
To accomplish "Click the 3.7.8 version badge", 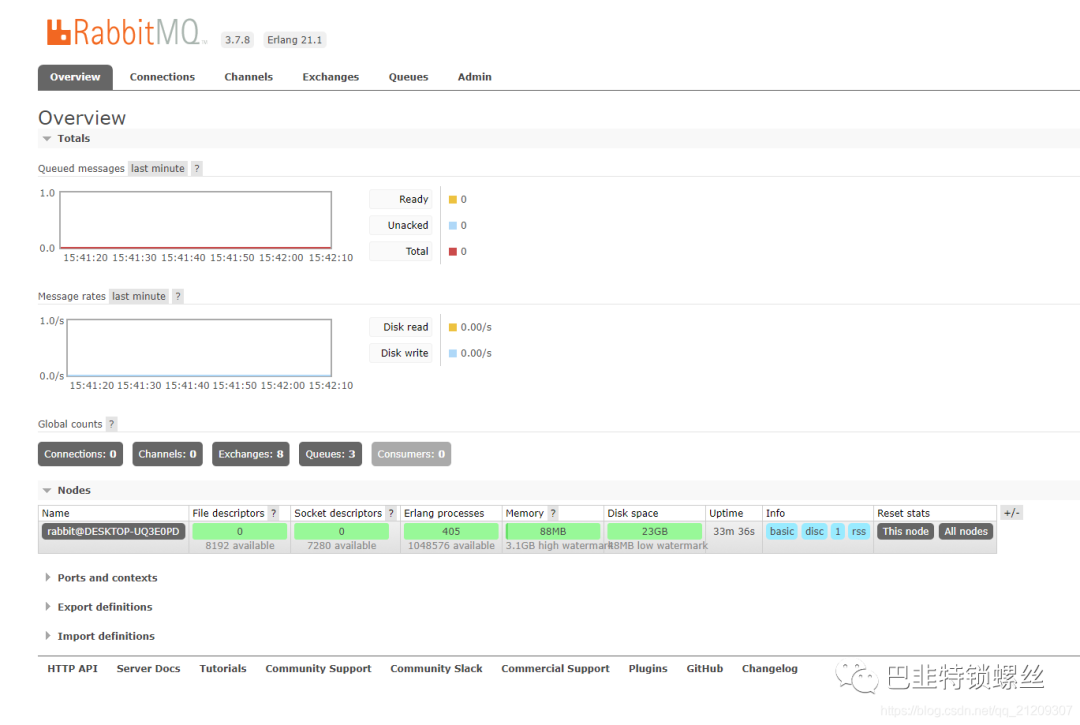I will 238,40.
